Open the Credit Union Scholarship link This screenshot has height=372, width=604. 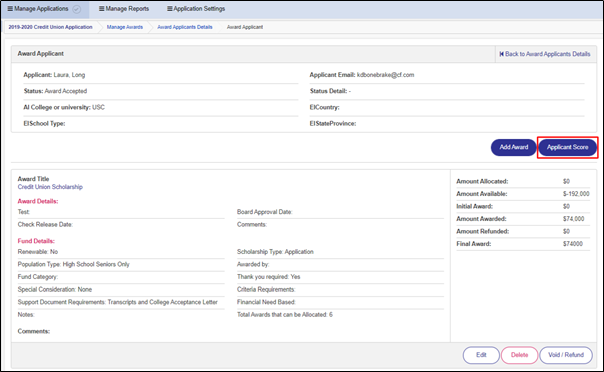click(x=50, y=187)
